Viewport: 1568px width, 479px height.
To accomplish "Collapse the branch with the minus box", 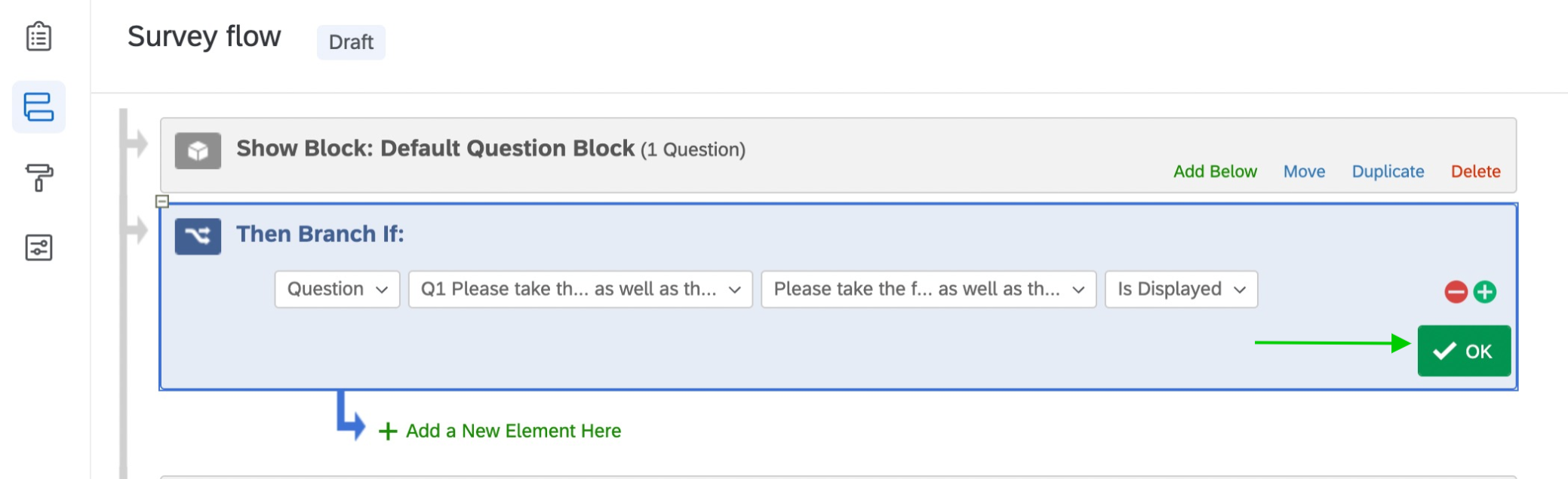I will coord(161,201).
